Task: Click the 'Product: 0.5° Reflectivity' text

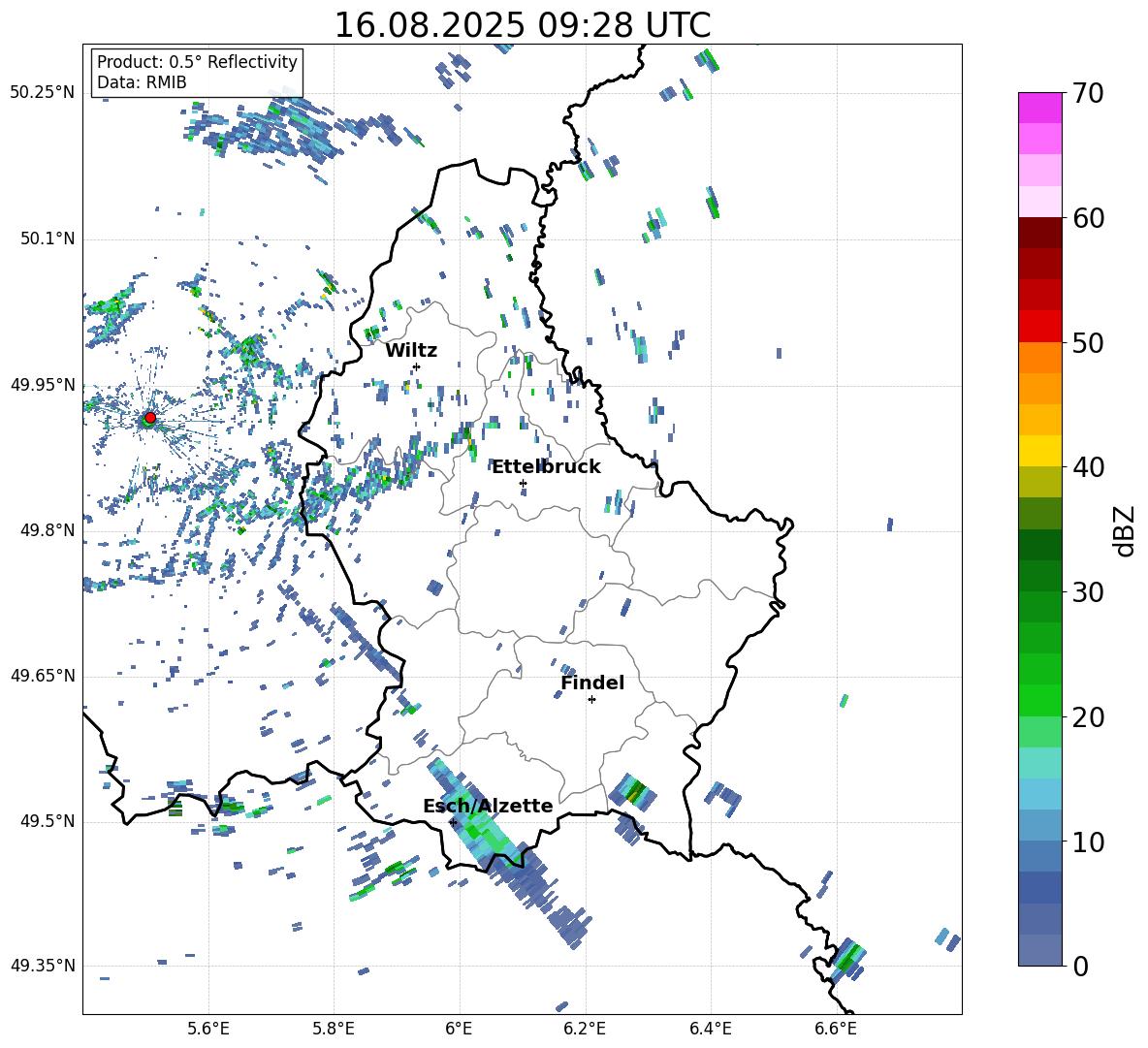Action: 197,62
